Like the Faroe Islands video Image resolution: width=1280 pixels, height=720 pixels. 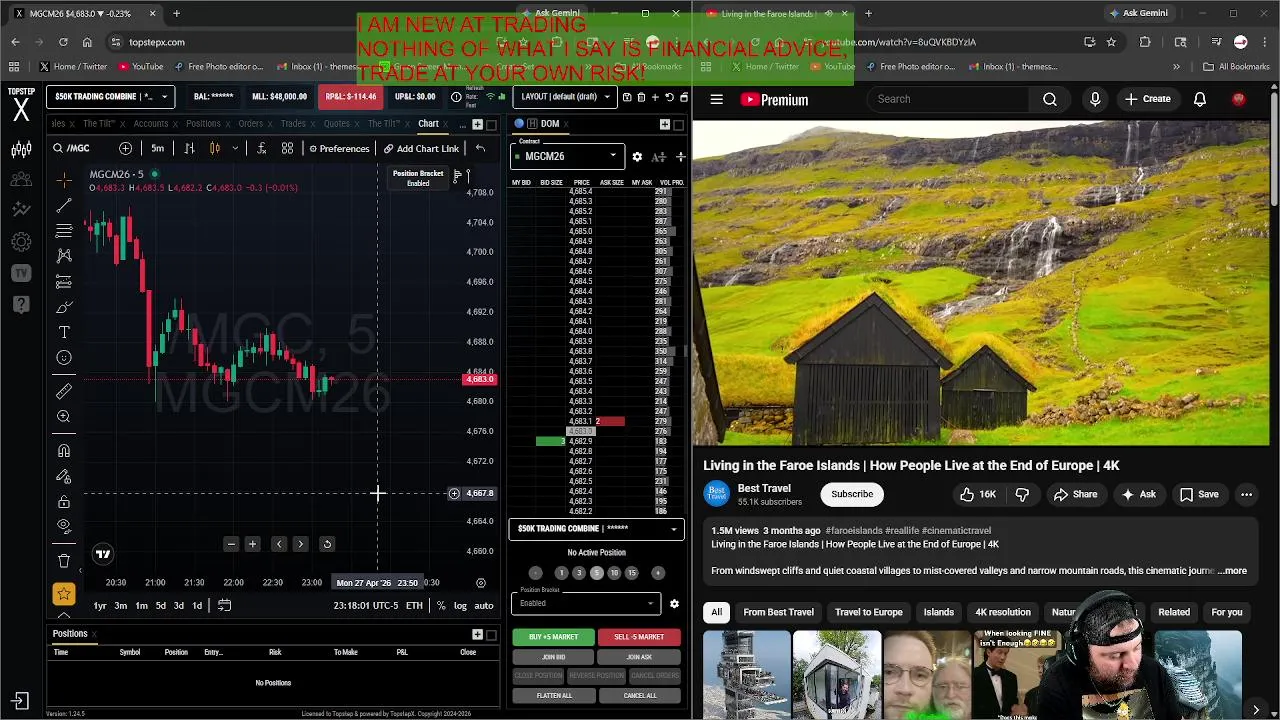(976, 494)
